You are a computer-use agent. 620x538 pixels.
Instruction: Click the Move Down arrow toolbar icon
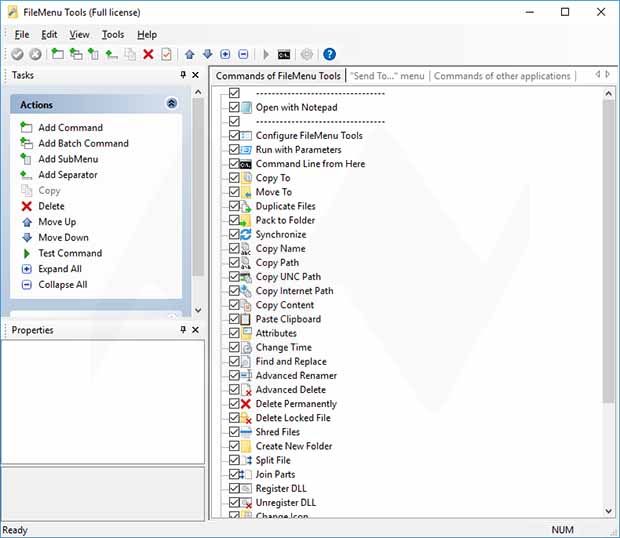(x=207, y=54)
